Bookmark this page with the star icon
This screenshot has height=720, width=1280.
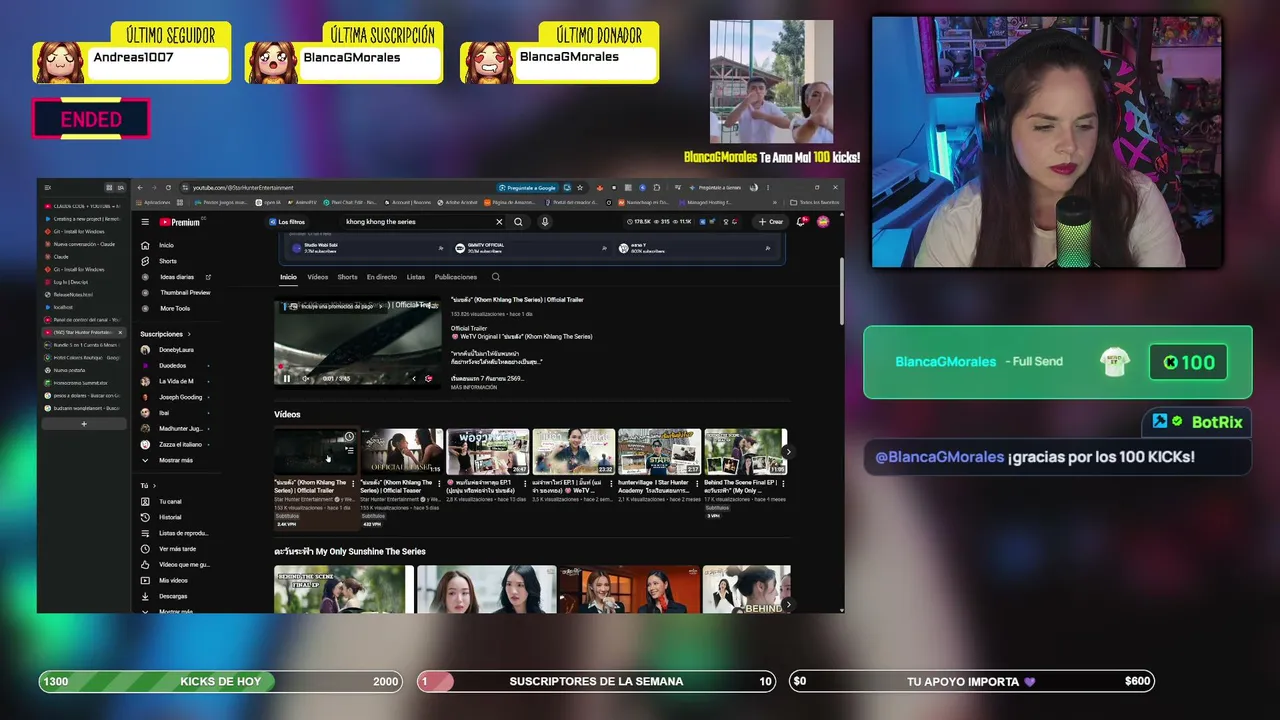point(580,187)
